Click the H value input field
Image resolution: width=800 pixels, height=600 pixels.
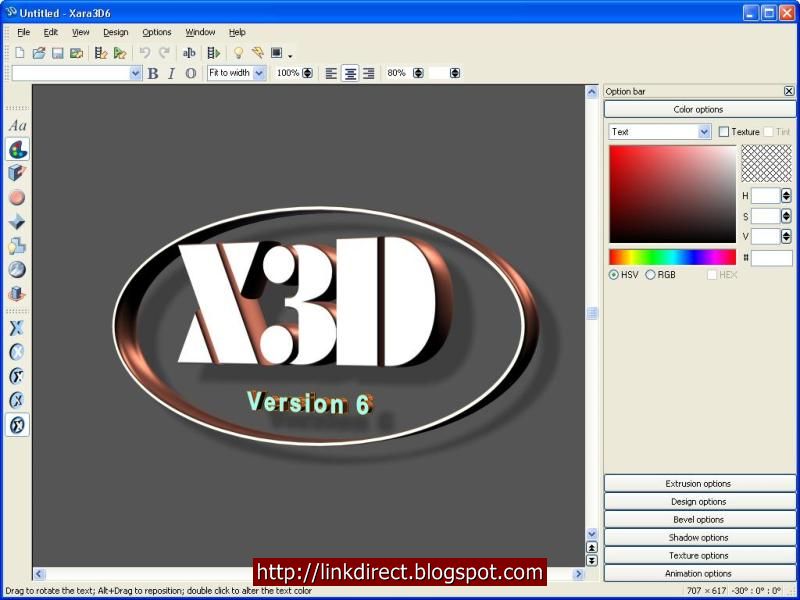coord(766,195)
